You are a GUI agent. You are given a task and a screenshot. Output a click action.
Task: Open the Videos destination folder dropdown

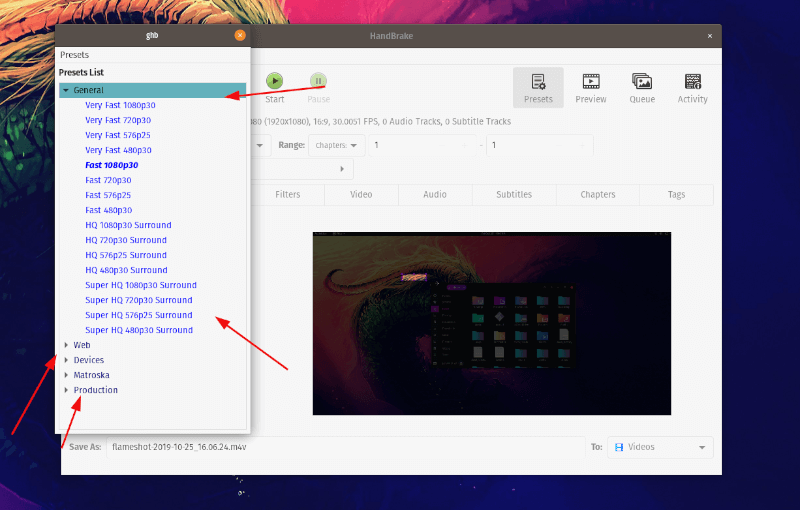[x=661, y=447]
